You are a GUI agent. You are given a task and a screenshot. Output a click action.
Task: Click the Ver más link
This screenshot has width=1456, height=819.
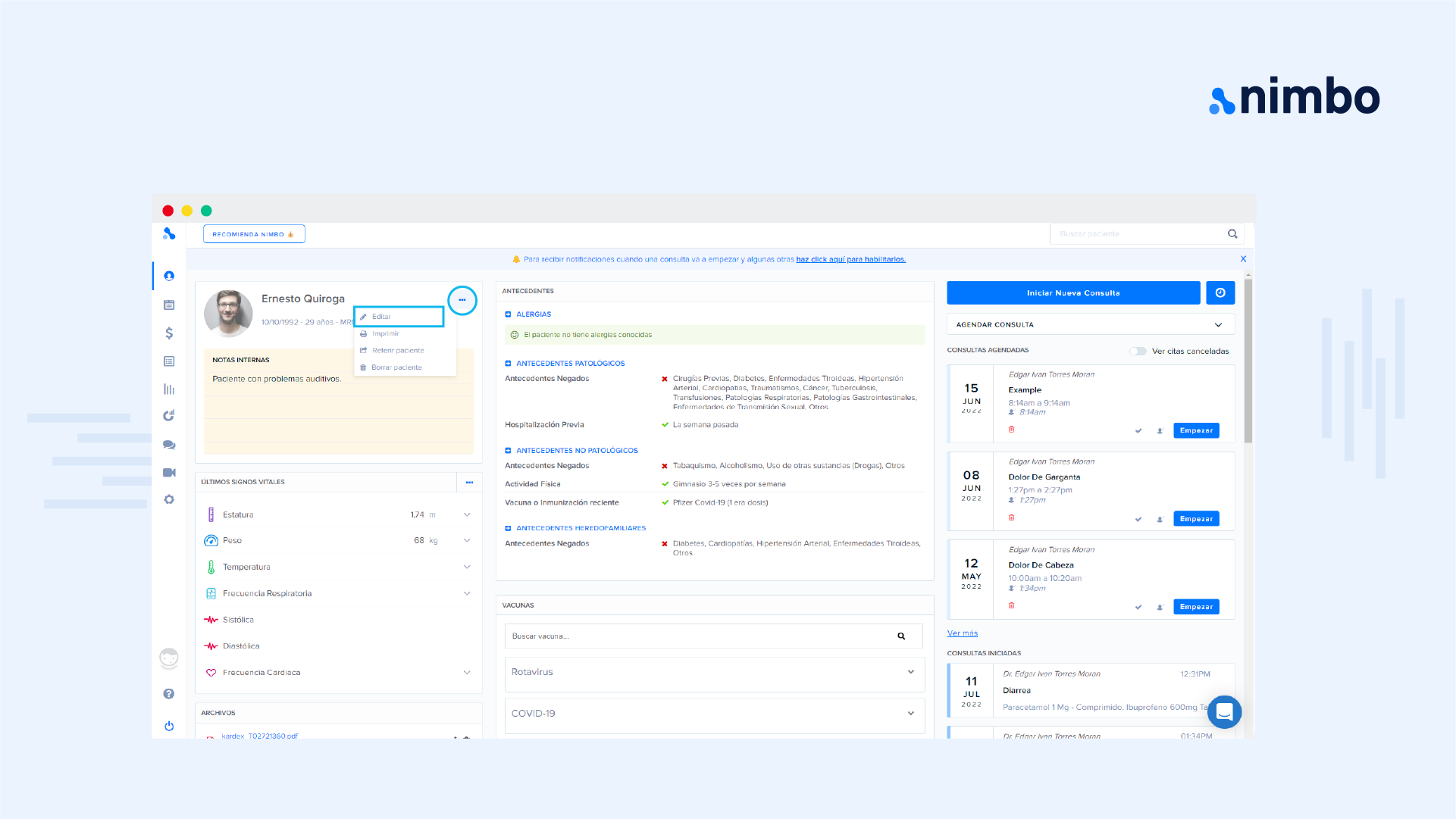click(x=962, y=633)
